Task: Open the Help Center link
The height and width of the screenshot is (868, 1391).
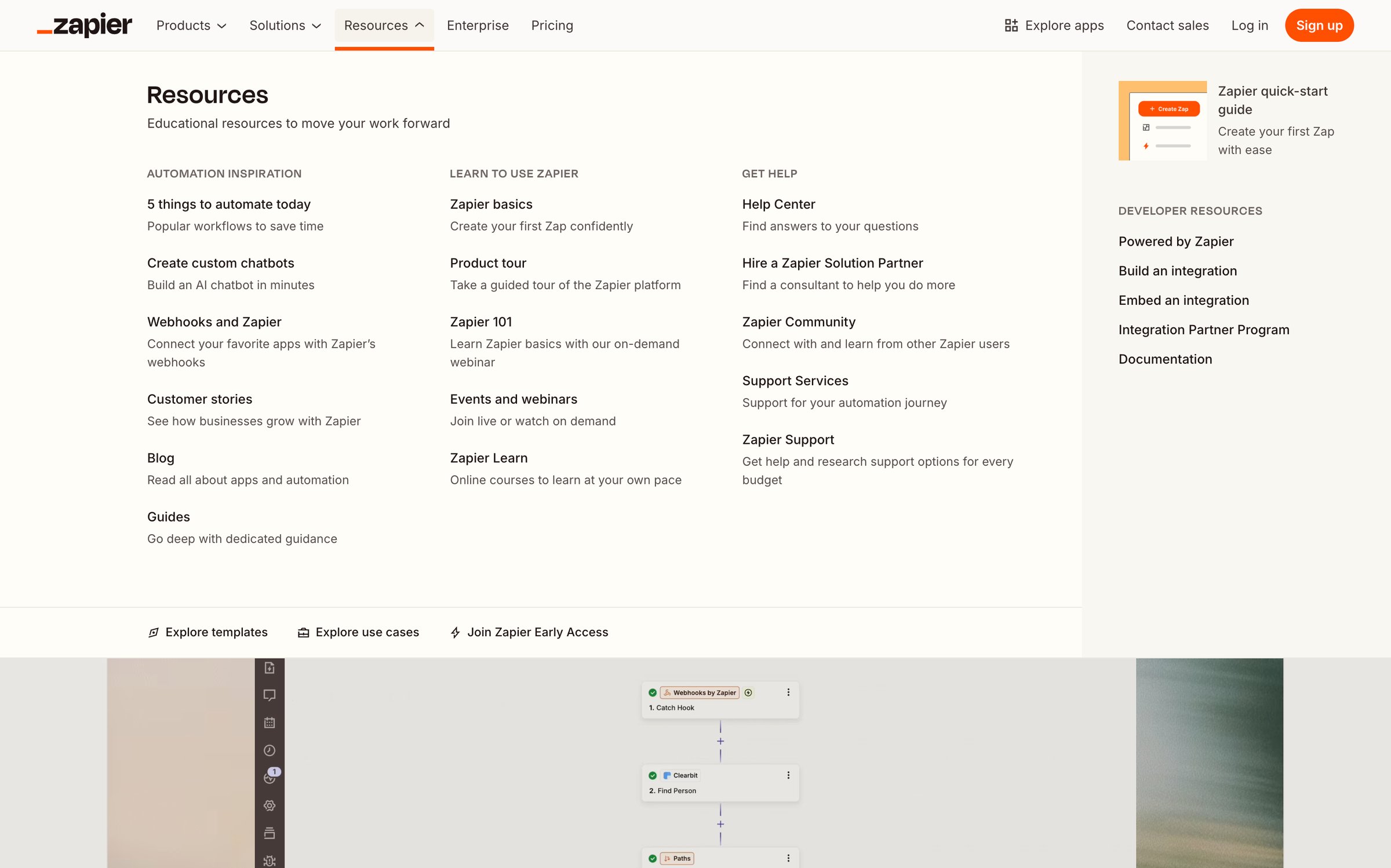Action: (x=778, y=204)
